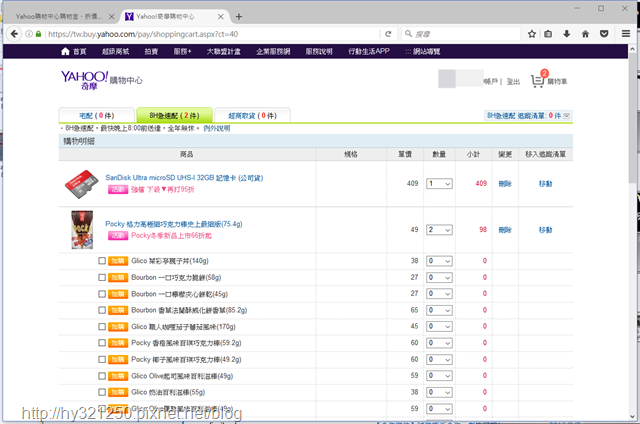This screenshot has width=640, height=424.
Task: Open the SanDisk quantity dropdown
Action: click(439, 184)
